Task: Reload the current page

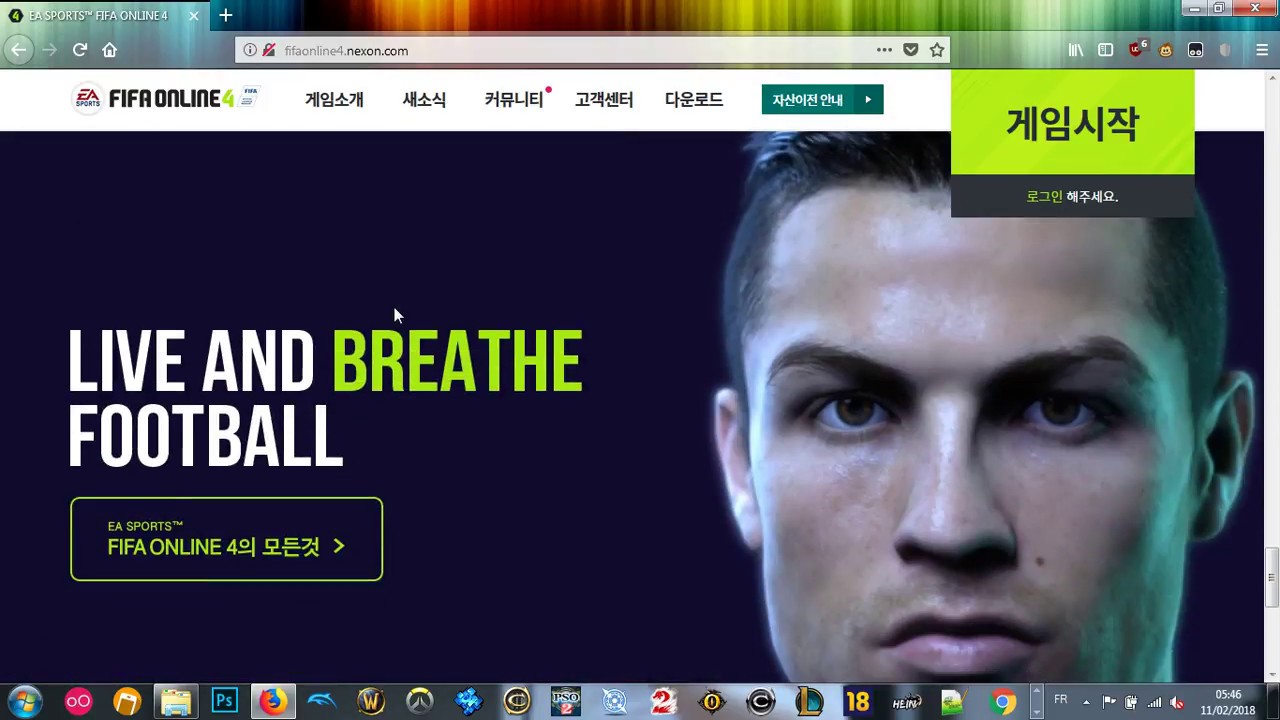Action: 80,50
